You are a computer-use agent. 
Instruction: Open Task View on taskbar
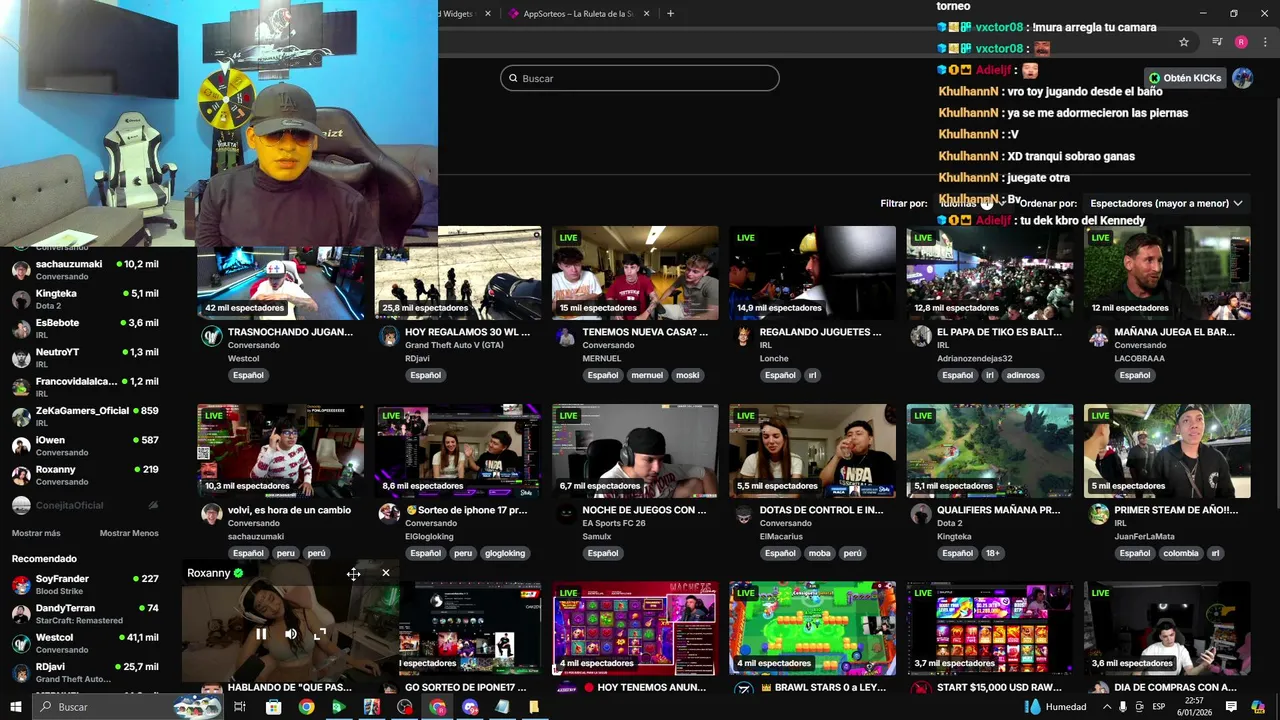[x=240, y=707]
